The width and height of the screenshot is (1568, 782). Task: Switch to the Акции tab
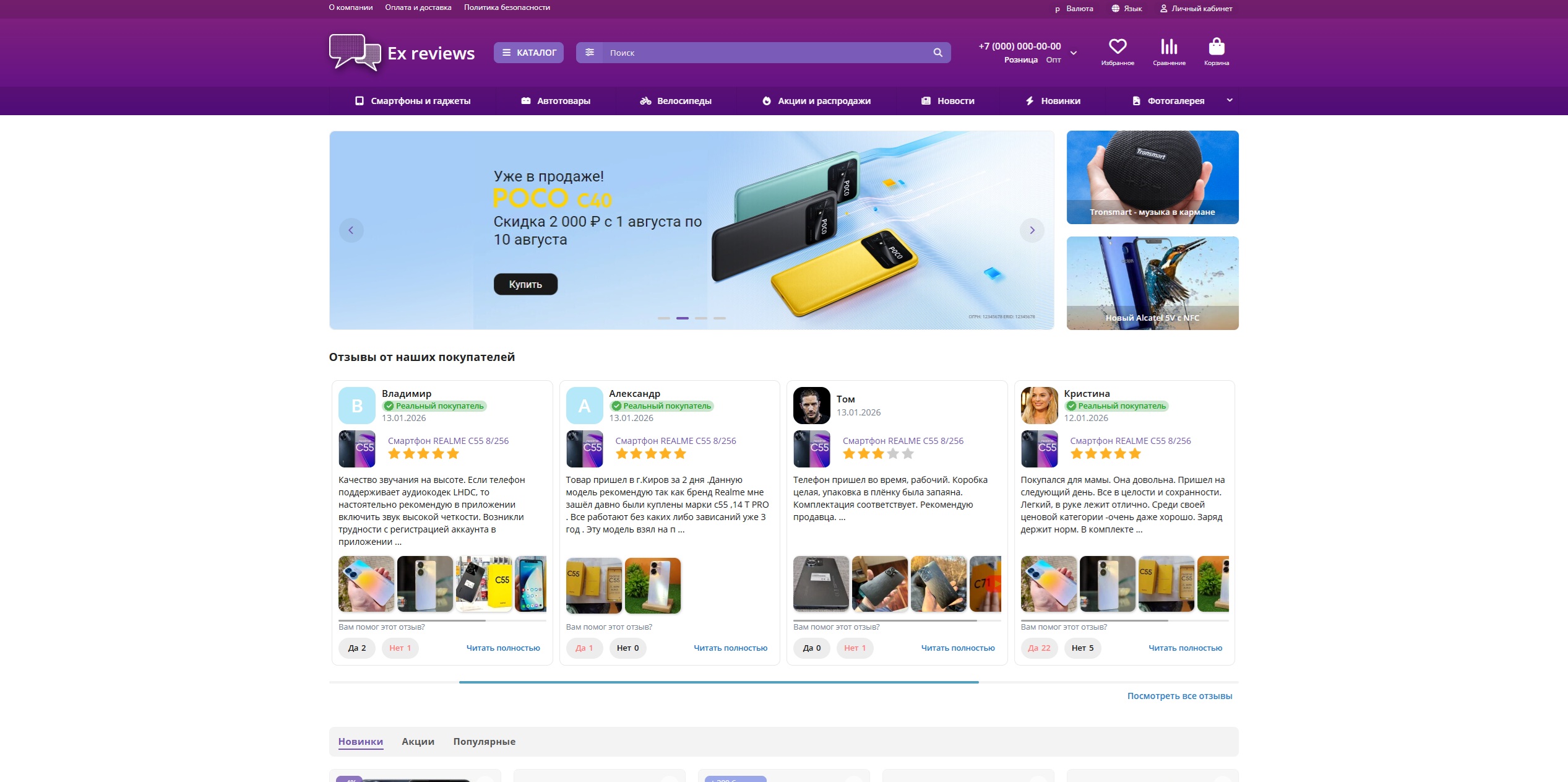(x=418, y=742)
